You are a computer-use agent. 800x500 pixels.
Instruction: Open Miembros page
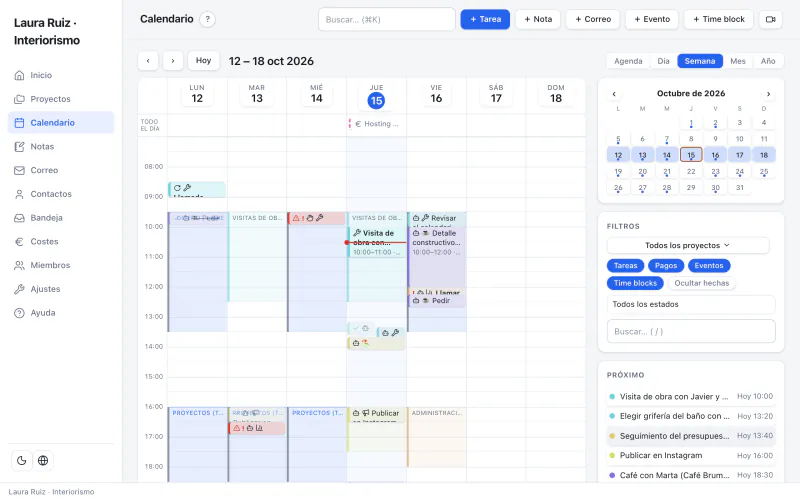(61, 265)
